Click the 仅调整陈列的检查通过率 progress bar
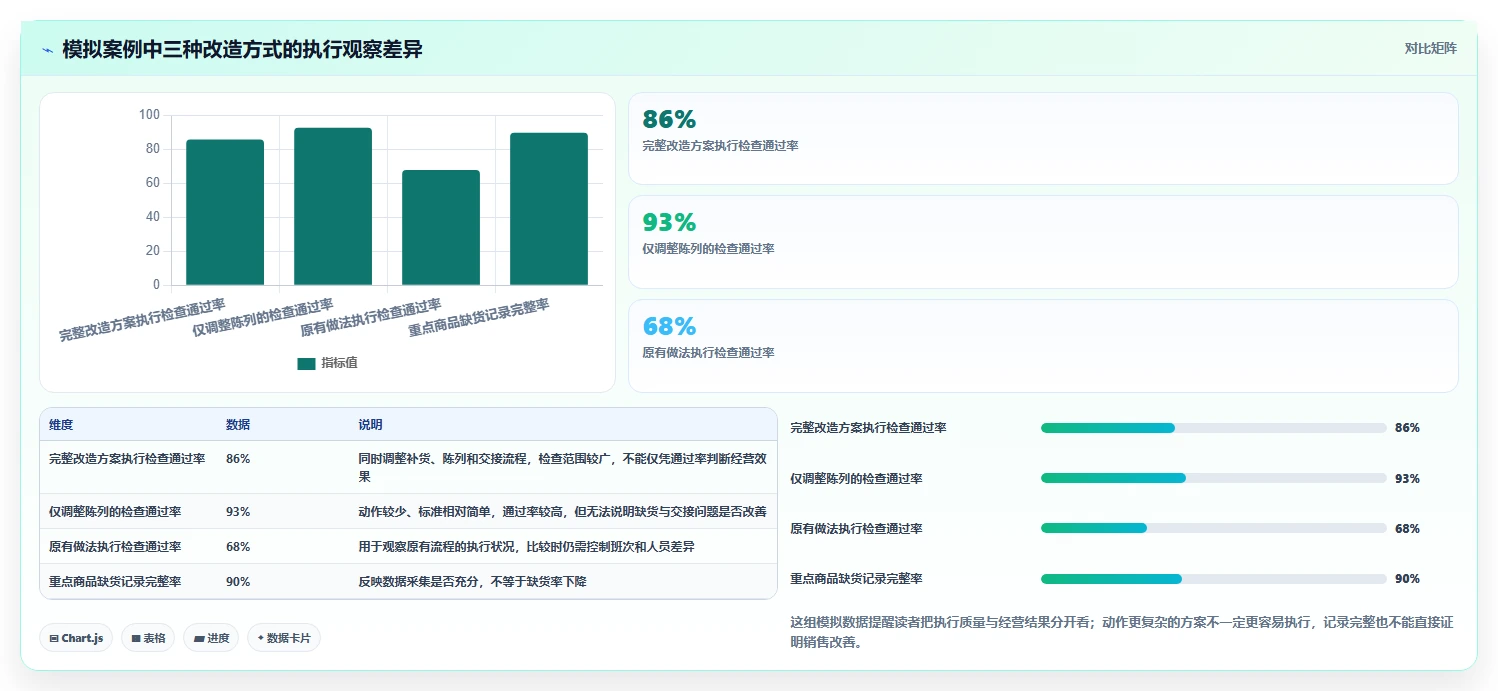 pyautogui.click(x=1214, y=478)
